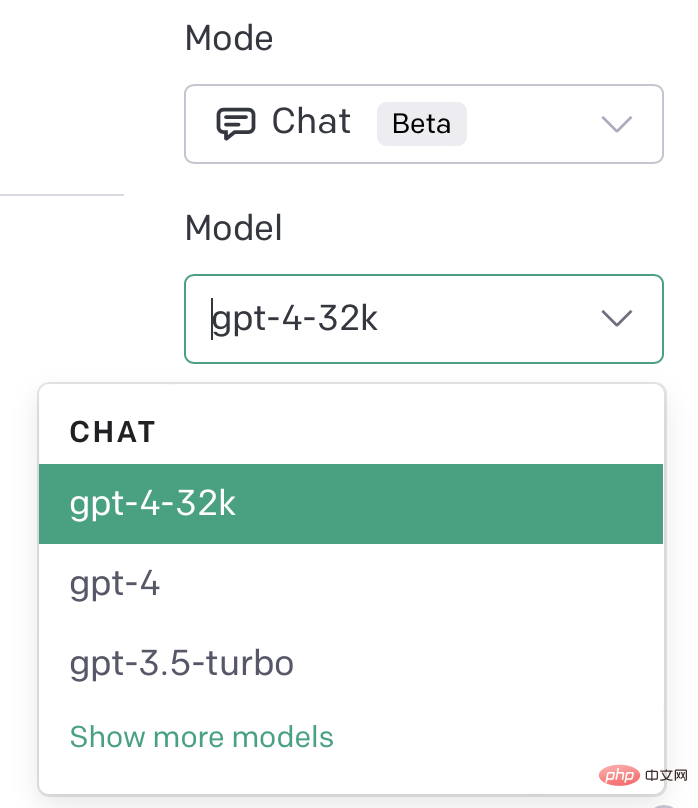Click the red php logo watermark
The height and width of the screenshot is (808, 698).
coord(619,775)
